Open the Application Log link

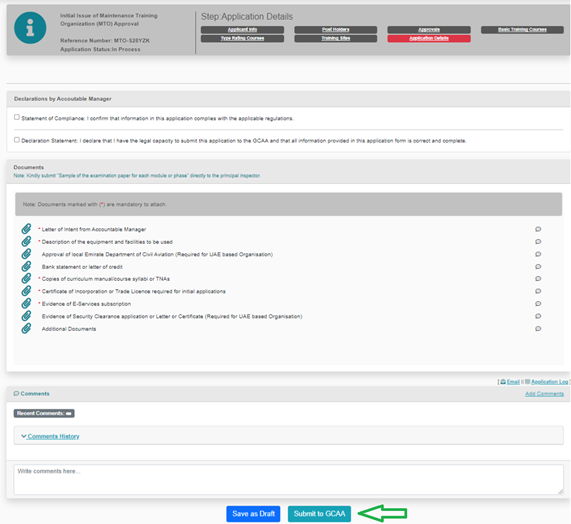coord(550,382)
